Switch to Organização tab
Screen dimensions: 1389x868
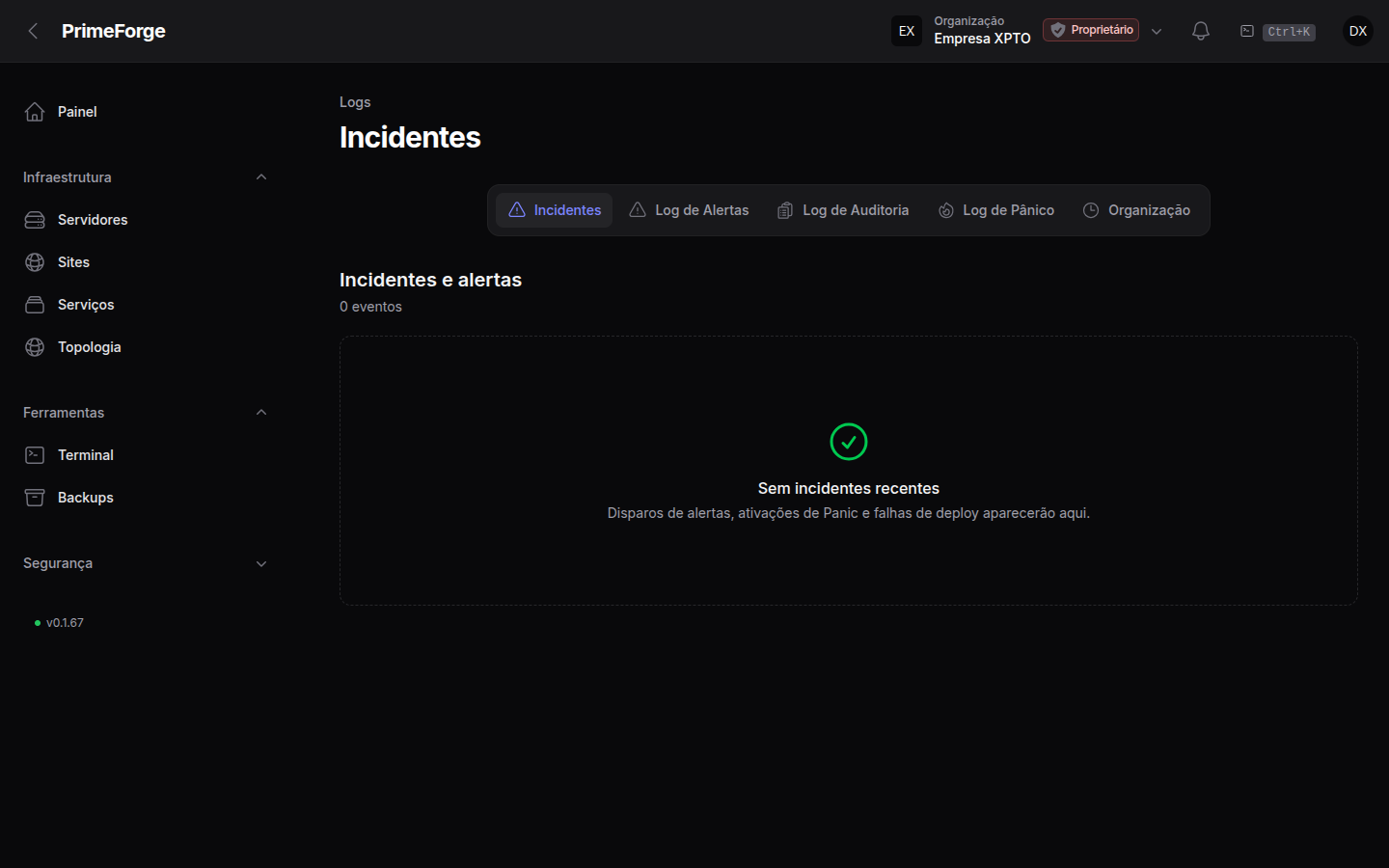click(x=1136, y=210)
